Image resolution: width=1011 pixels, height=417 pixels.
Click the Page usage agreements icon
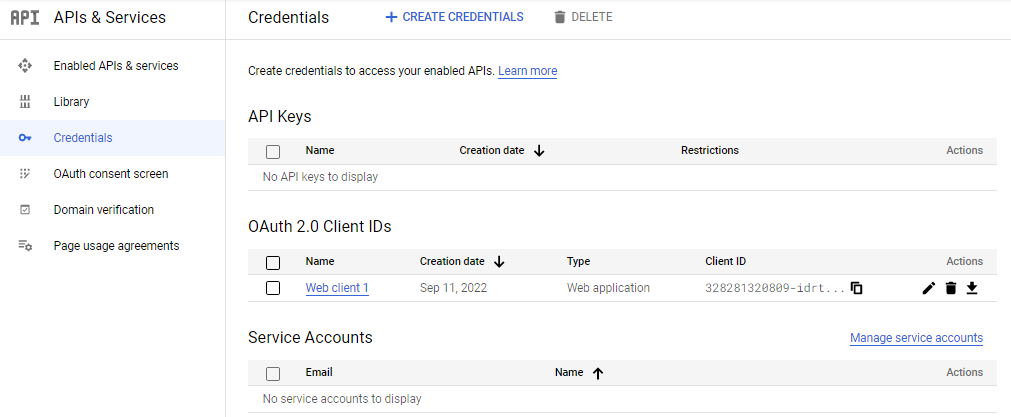click(25, 246)
